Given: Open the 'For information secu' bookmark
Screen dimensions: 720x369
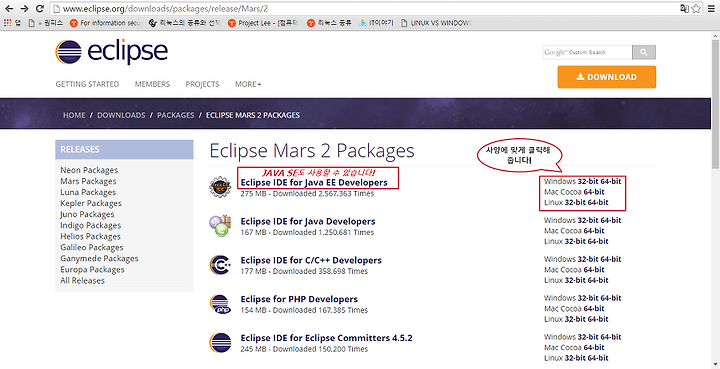Looking at the screenshot, I should point(105,22).
